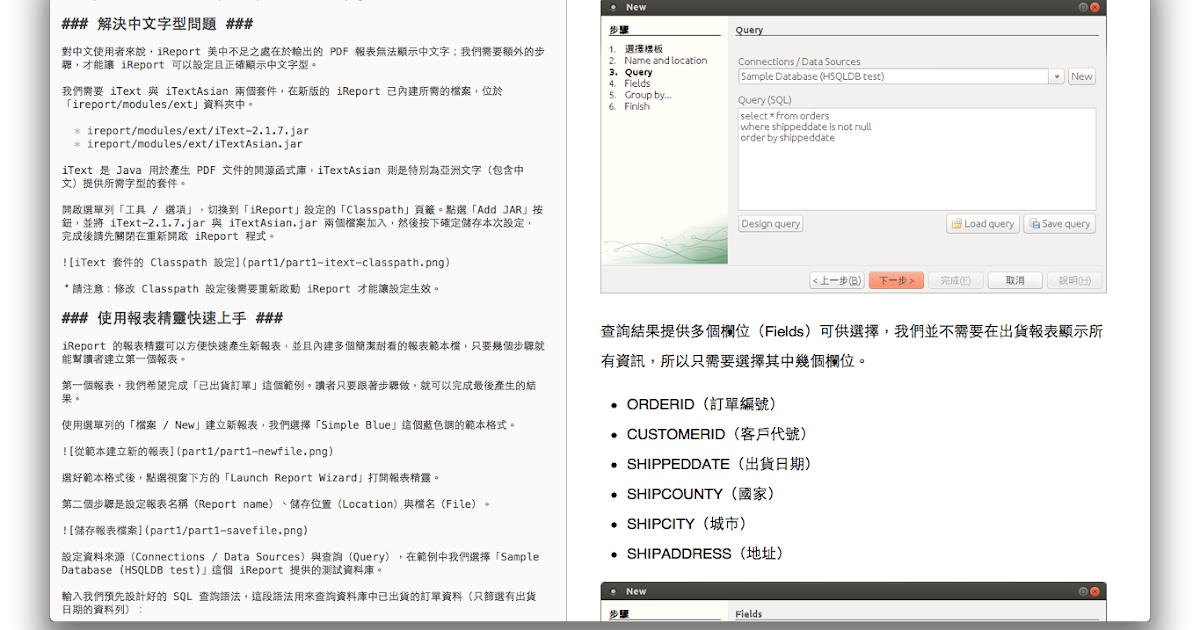The height and width of the screenshot is (630, 1200).
Task: Click the Load query folder icon button
Action: click(x=983, y=224)
